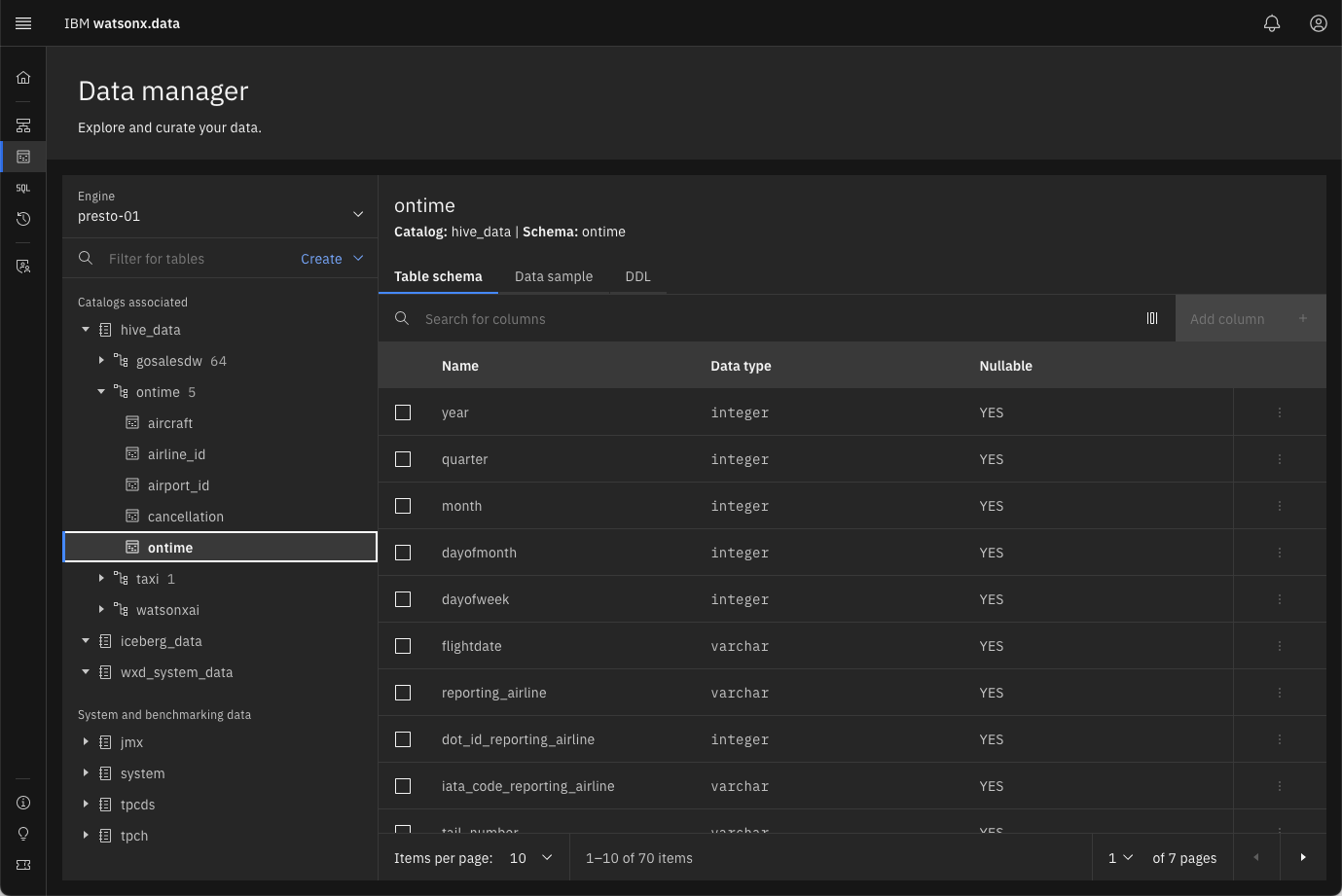The image size is (1342, 896).
Task: Switch to the DDL tab
Action: pos(637,276)
